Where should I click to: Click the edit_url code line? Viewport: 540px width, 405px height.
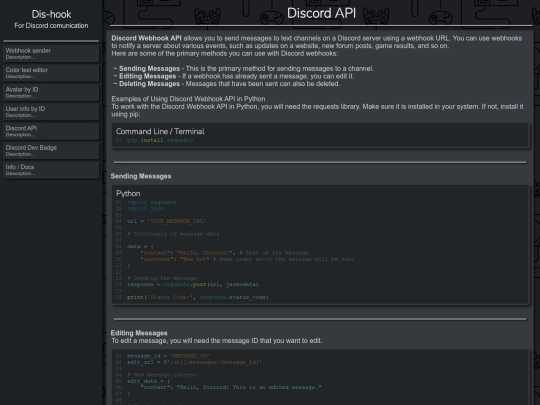click(x=195, y=362)
